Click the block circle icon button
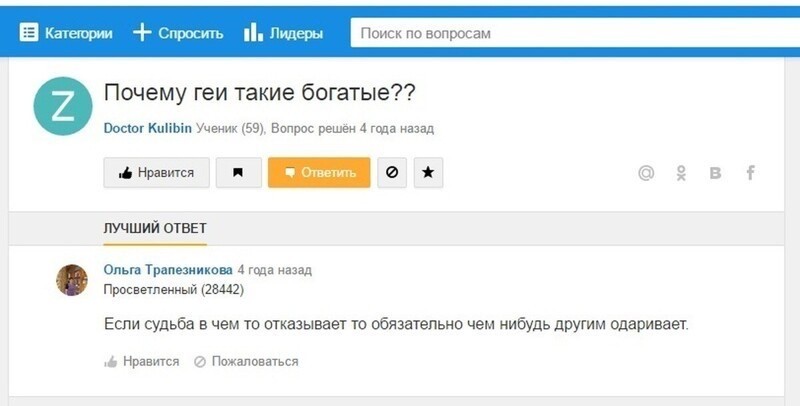 (x=391, y=173)
